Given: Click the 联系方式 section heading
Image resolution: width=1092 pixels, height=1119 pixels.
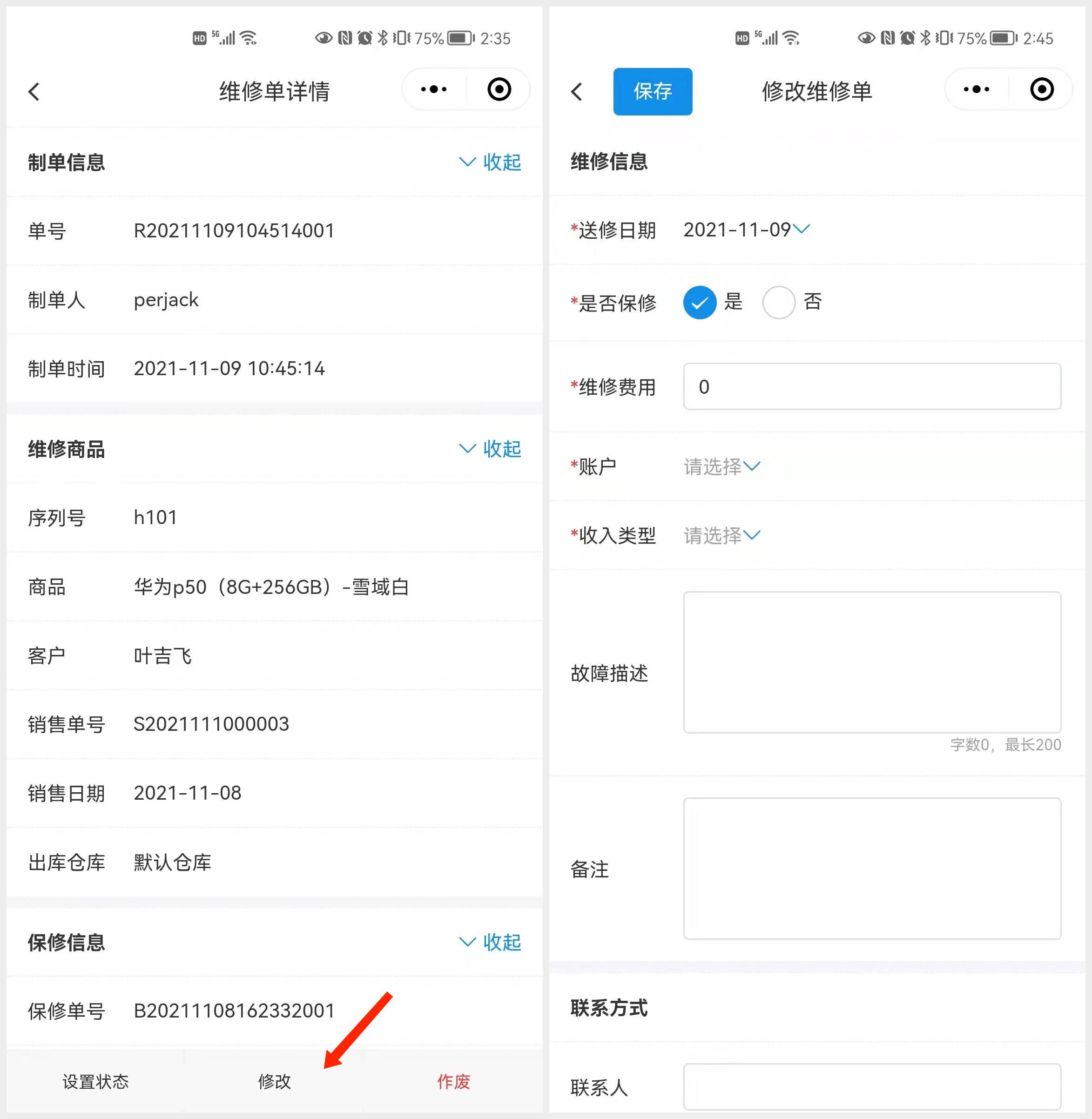Looking at the screenshot, I should click(609, 1008).
